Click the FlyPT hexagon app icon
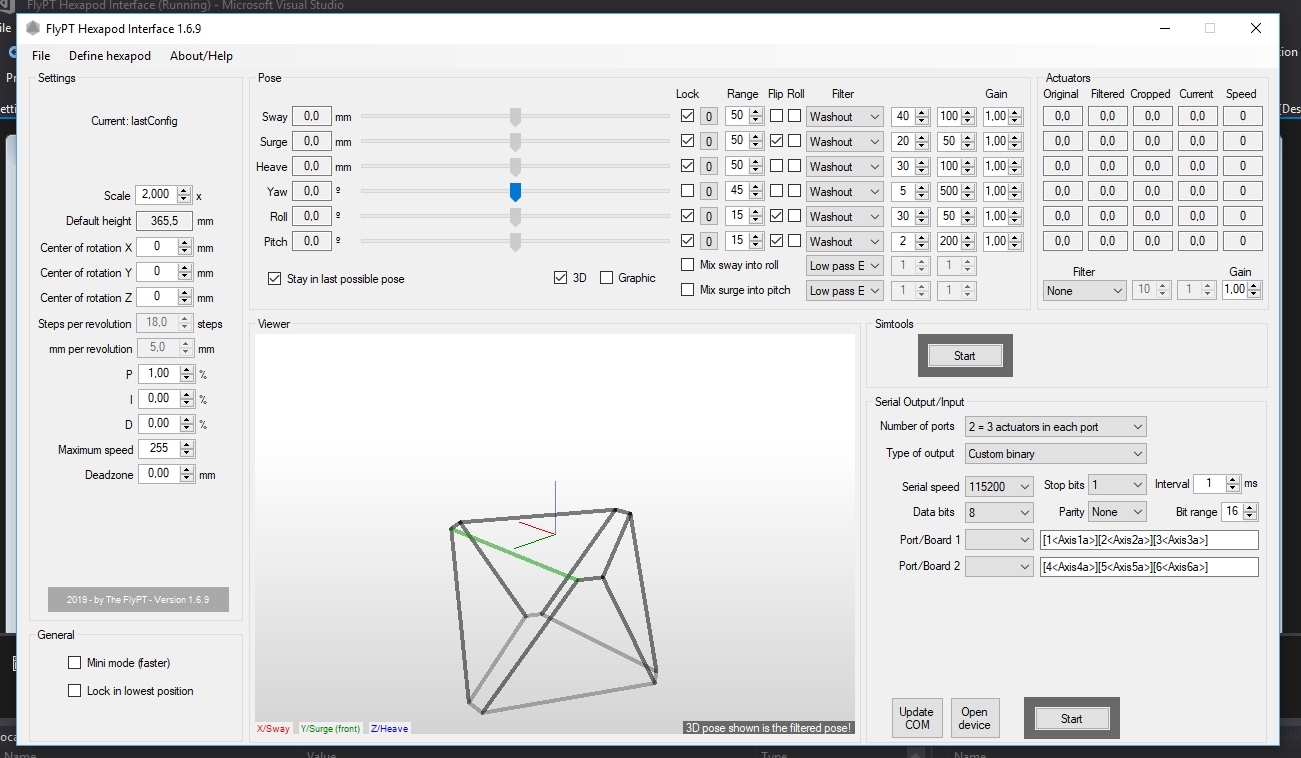The height and width of the screenshot is (758, 1301). coord(33,28)
